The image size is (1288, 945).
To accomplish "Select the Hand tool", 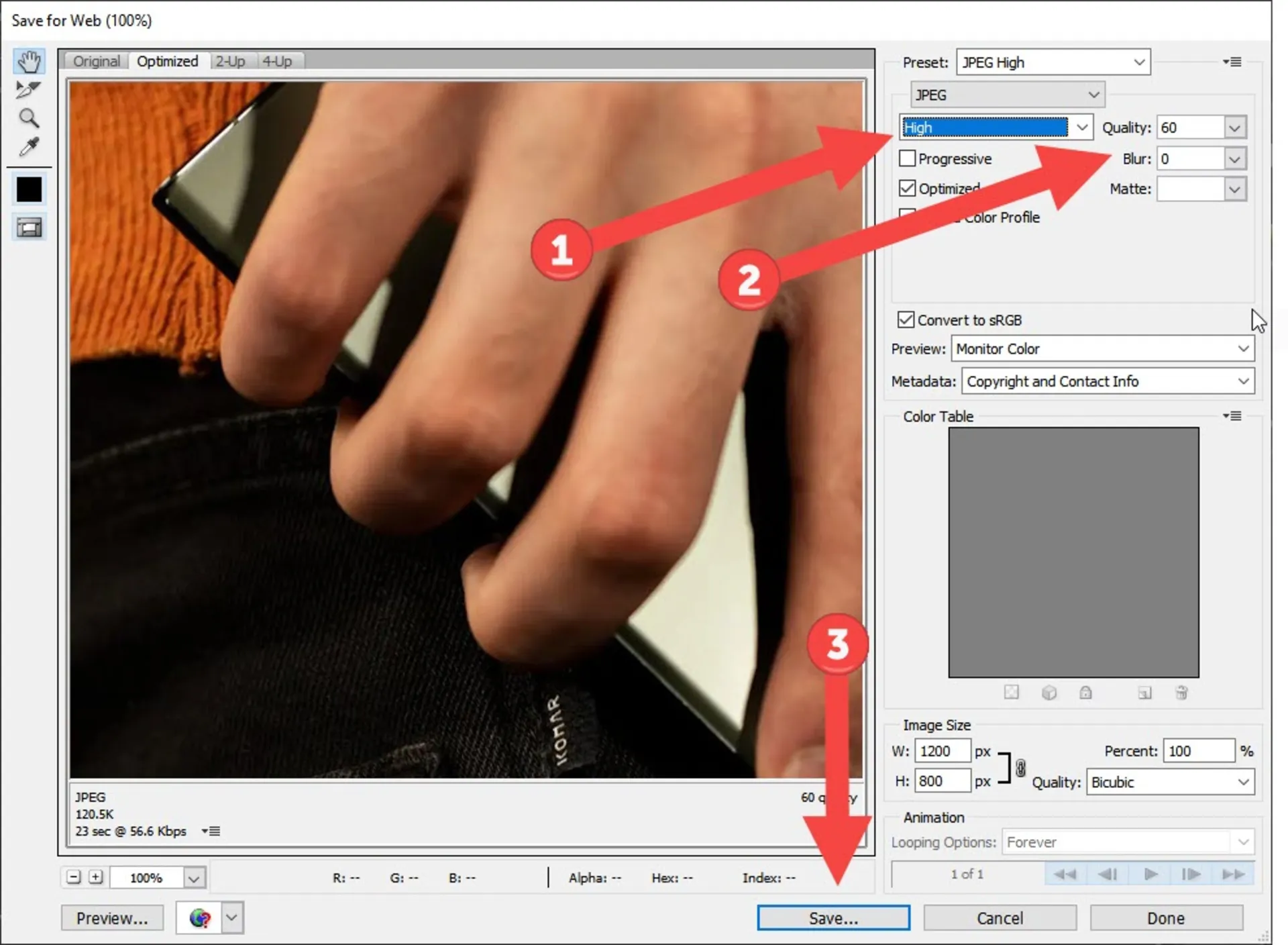I will pyautogui.click(x=29, y=62).
